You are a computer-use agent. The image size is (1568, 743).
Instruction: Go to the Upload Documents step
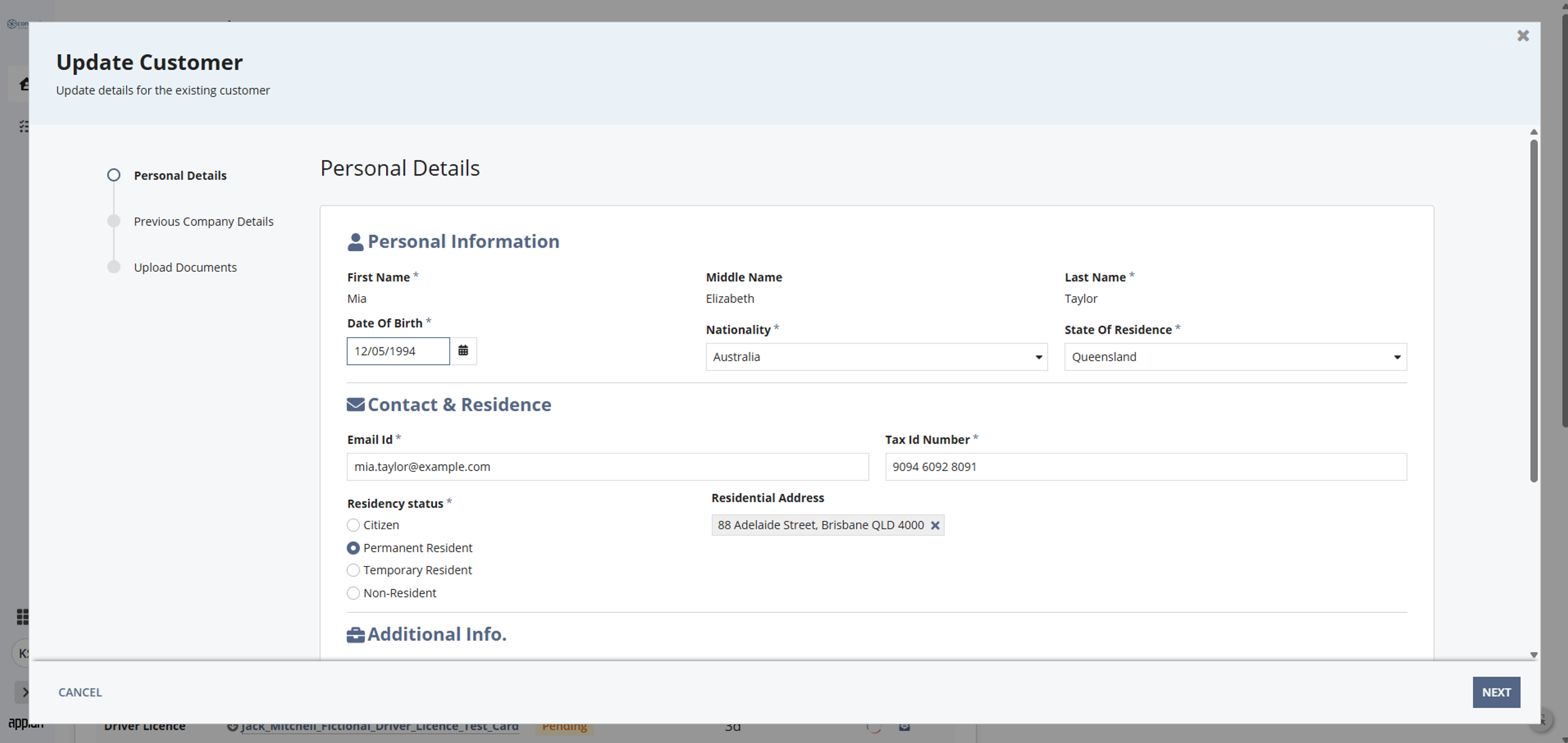(x=185, y=267)
